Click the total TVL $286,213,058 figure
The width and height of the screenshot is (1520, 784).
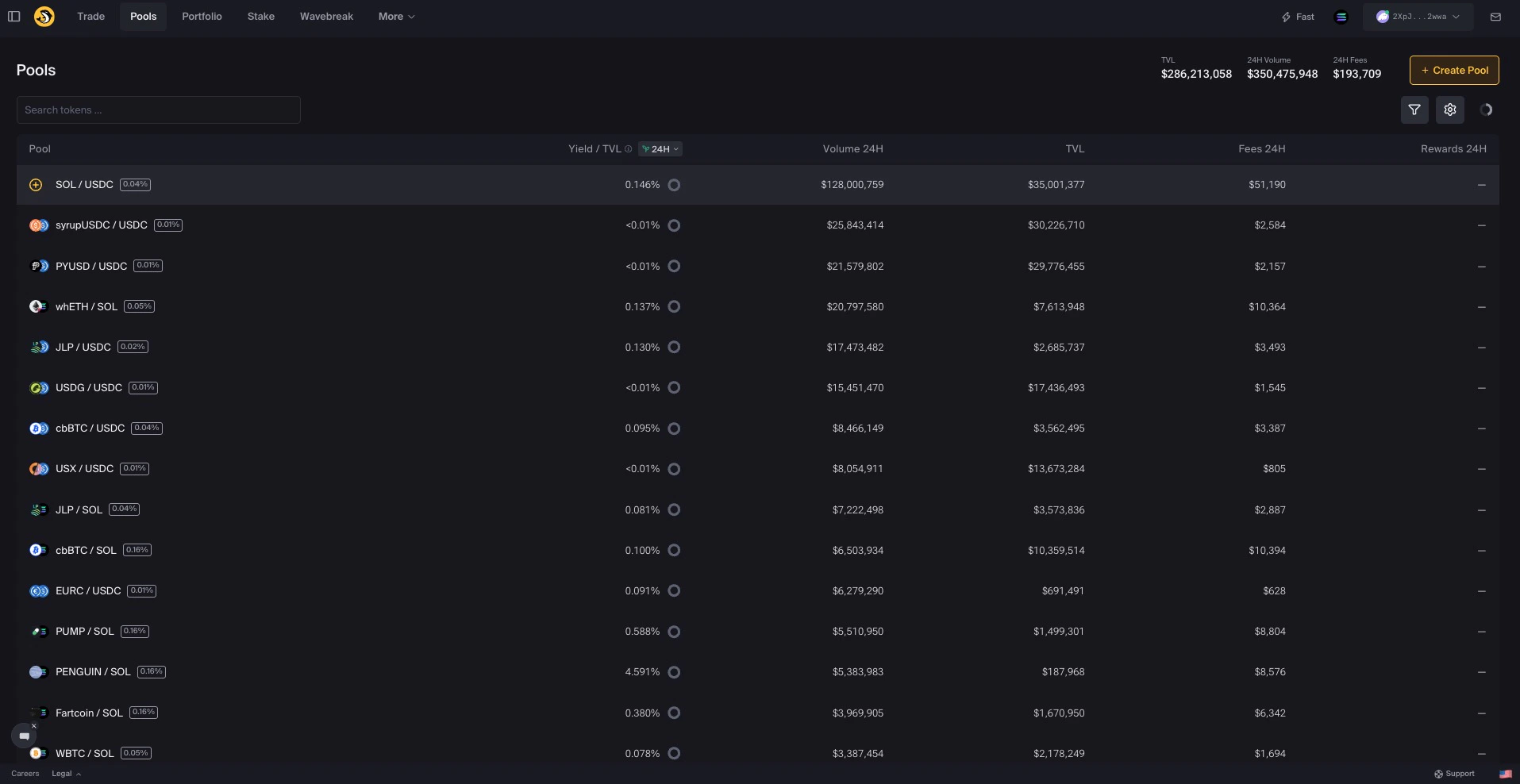click(x=1196, y=74)
